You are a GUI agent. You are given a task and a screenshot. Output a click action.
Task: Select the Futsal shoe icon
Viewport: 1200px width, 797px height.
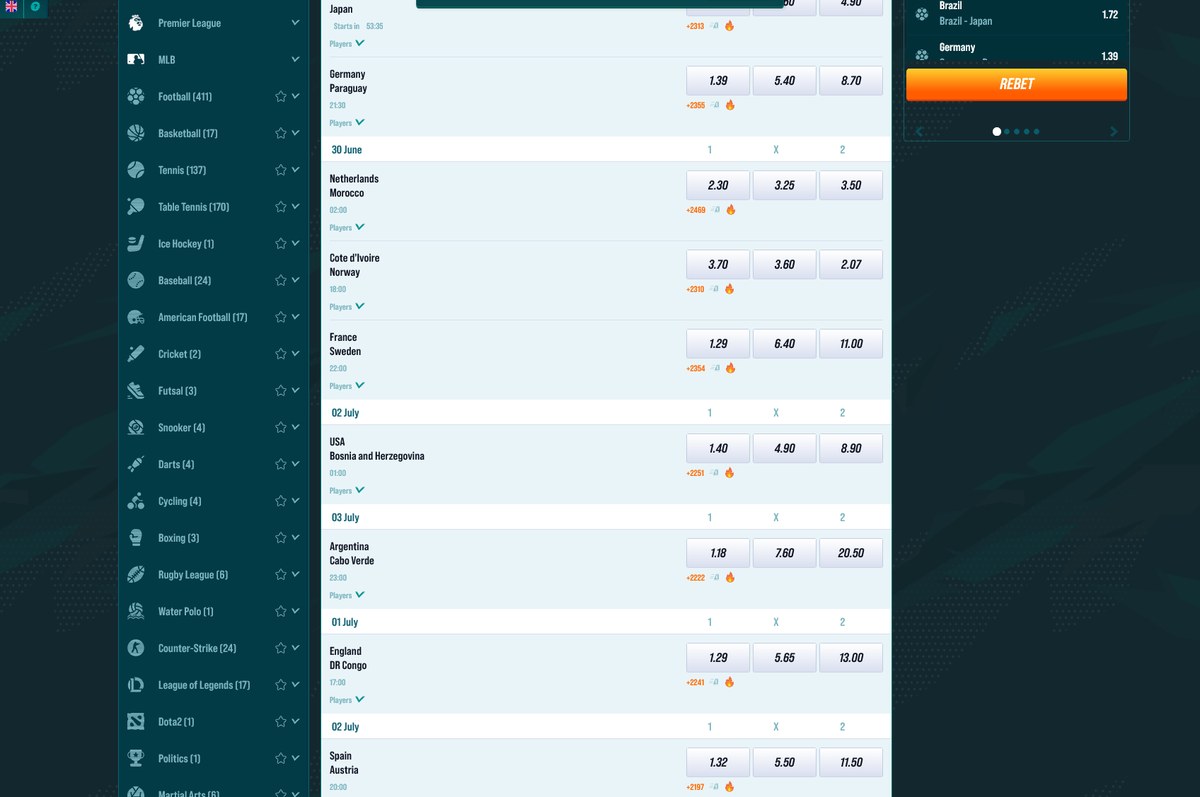click(136, 390)
